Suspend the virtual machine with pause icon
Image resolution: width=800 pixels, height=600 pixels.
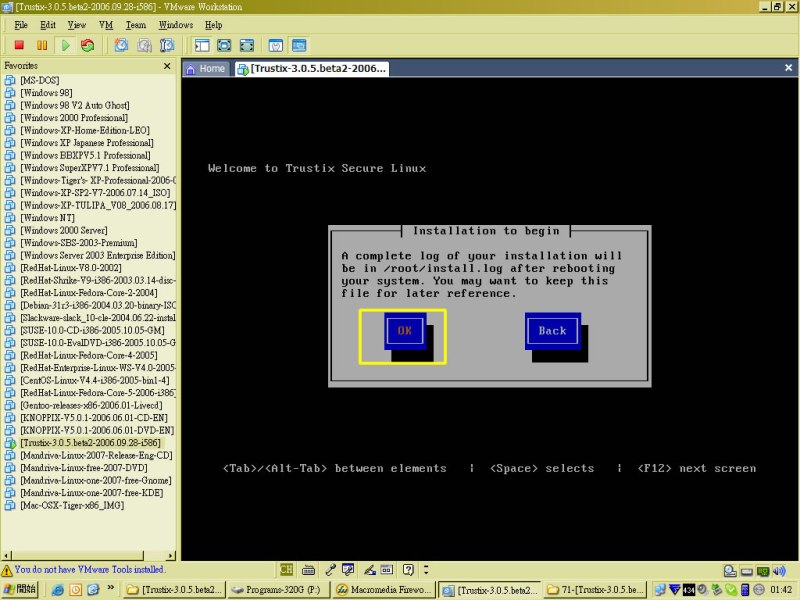click(x=42, y=45)
